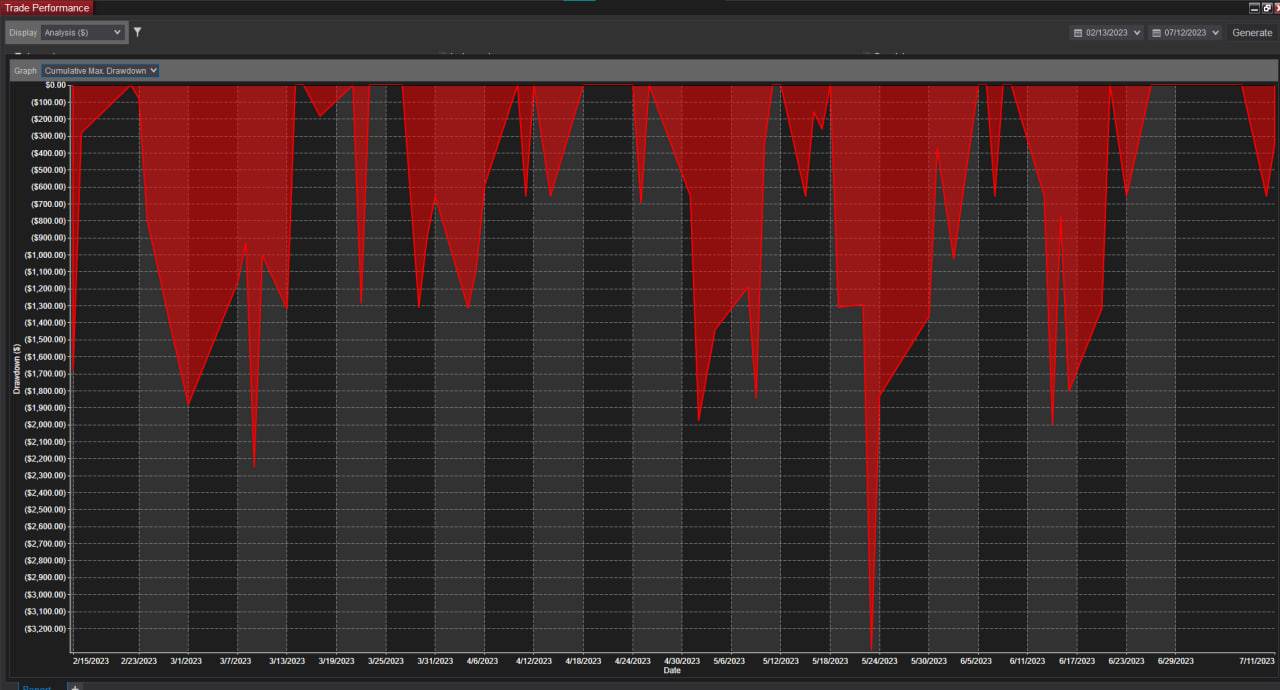Open calendar icon for start date 02/13/2023
The image size is (1280, 690).
(x=1078, y=33)
